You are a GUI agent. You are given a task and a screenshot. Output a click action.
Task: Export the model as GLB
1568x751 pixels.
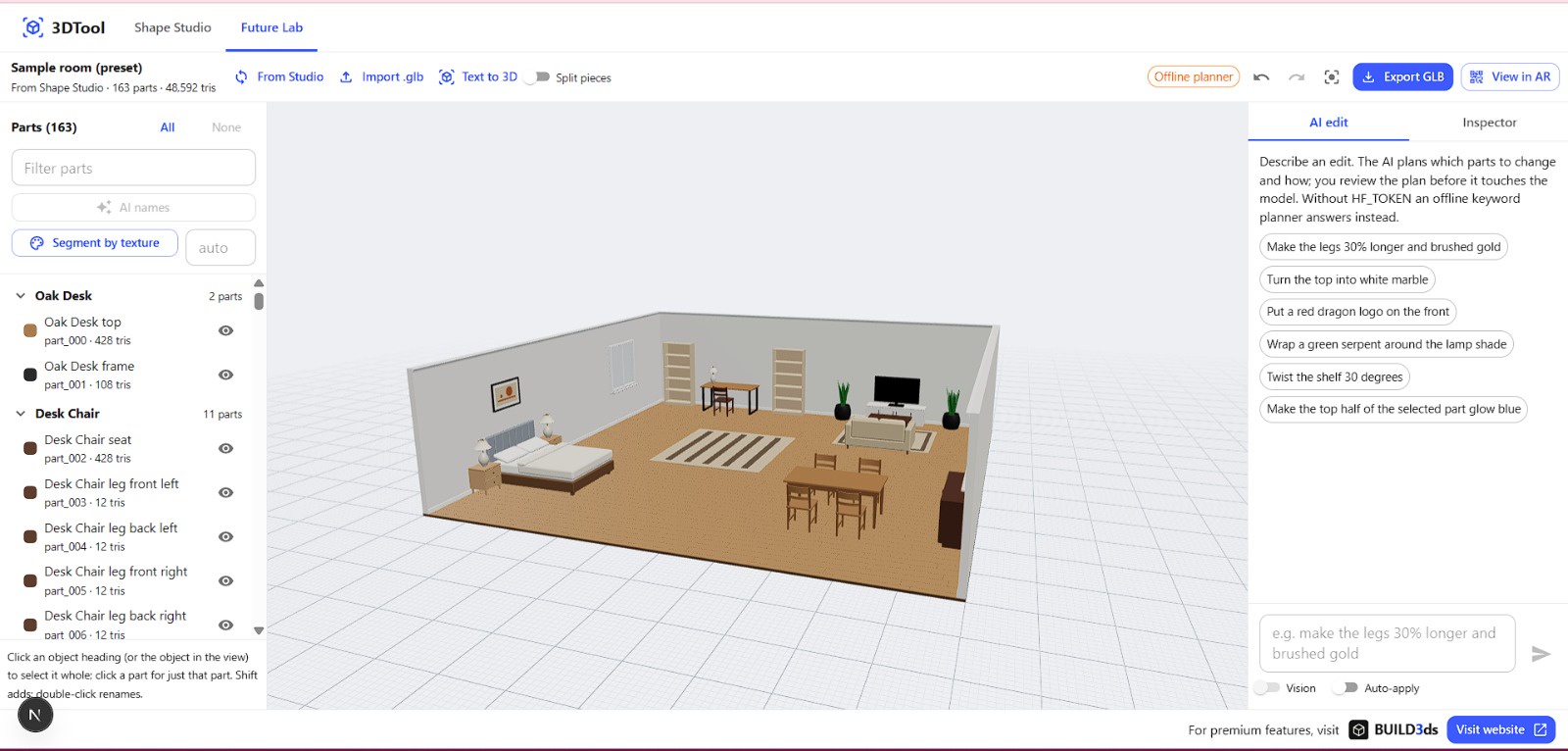coord(1402,77)
